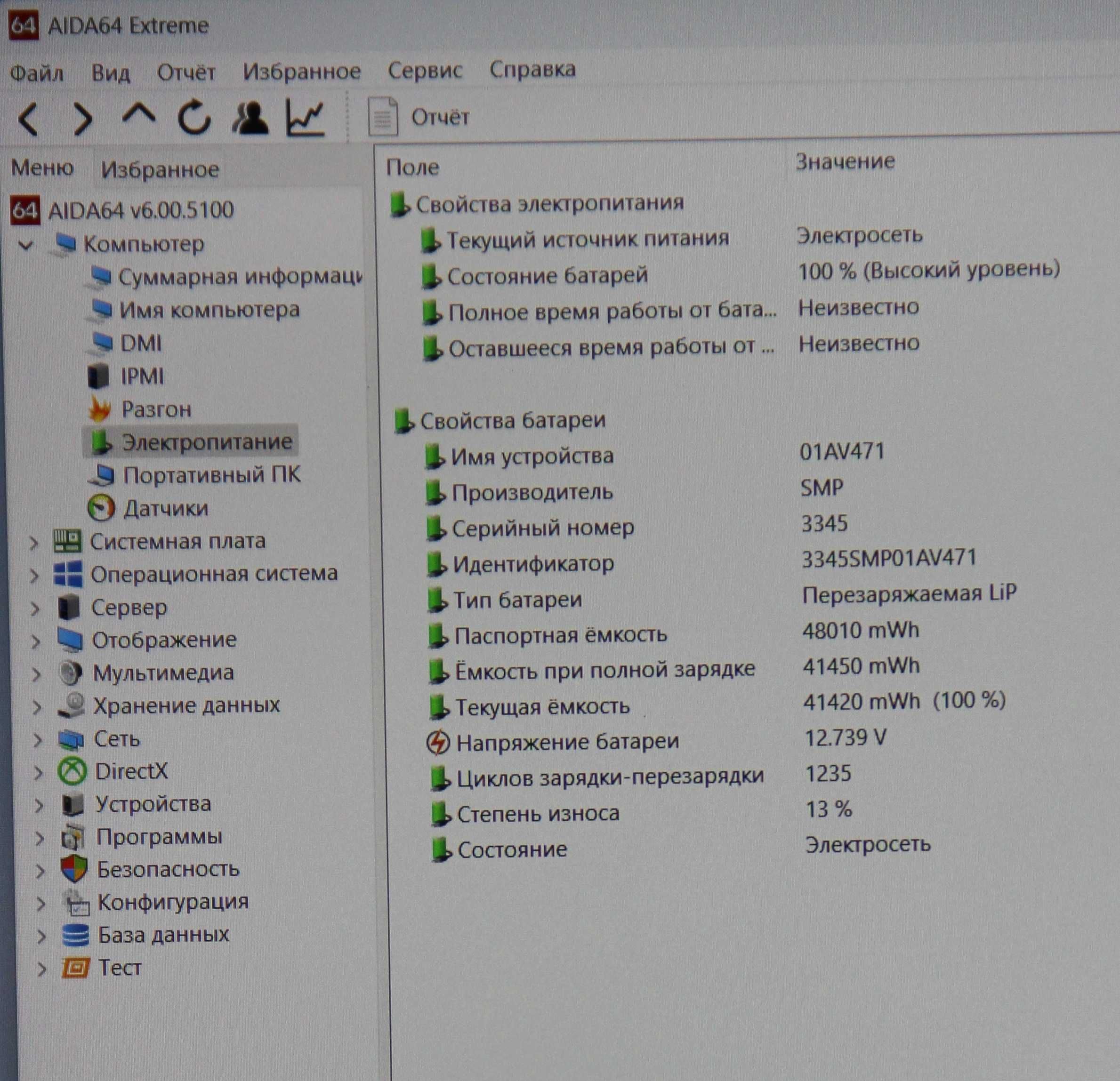Open Суммарная информация tree item
The width and height of the screenshot is (1120, 1081).
(240, 277)
